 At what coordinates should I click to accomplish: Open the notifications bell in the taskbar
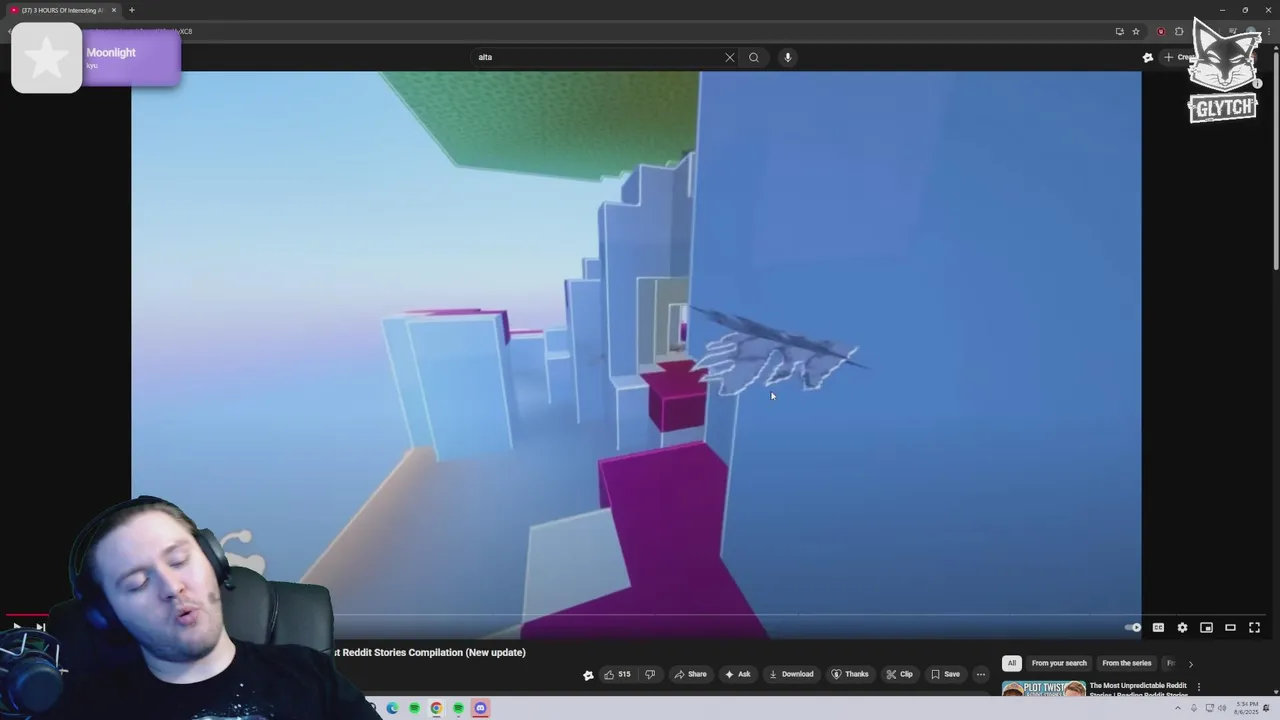[1266, 708]
